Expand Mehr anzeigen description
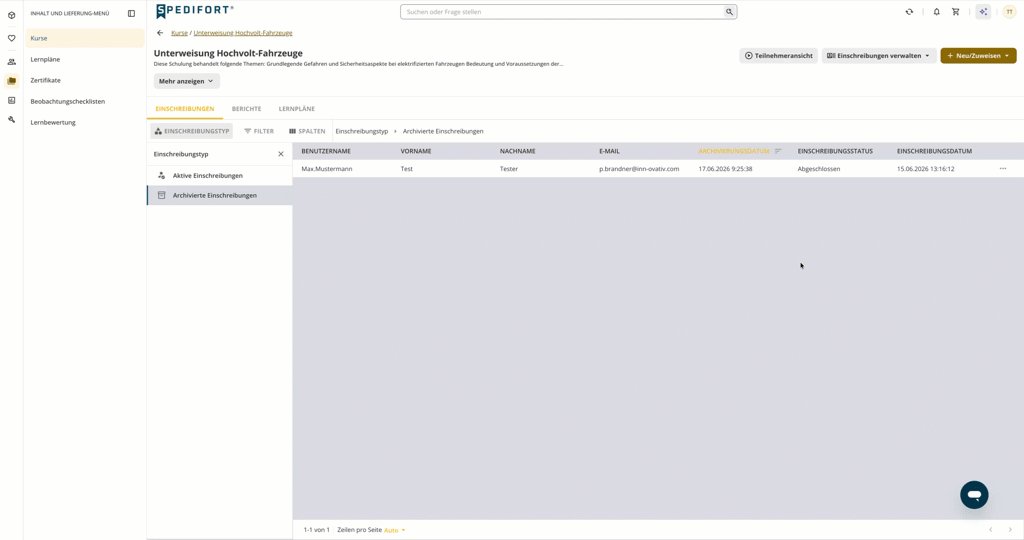Image resolution: width=1024 pixels, height=540 pixels. pos(186,81)
